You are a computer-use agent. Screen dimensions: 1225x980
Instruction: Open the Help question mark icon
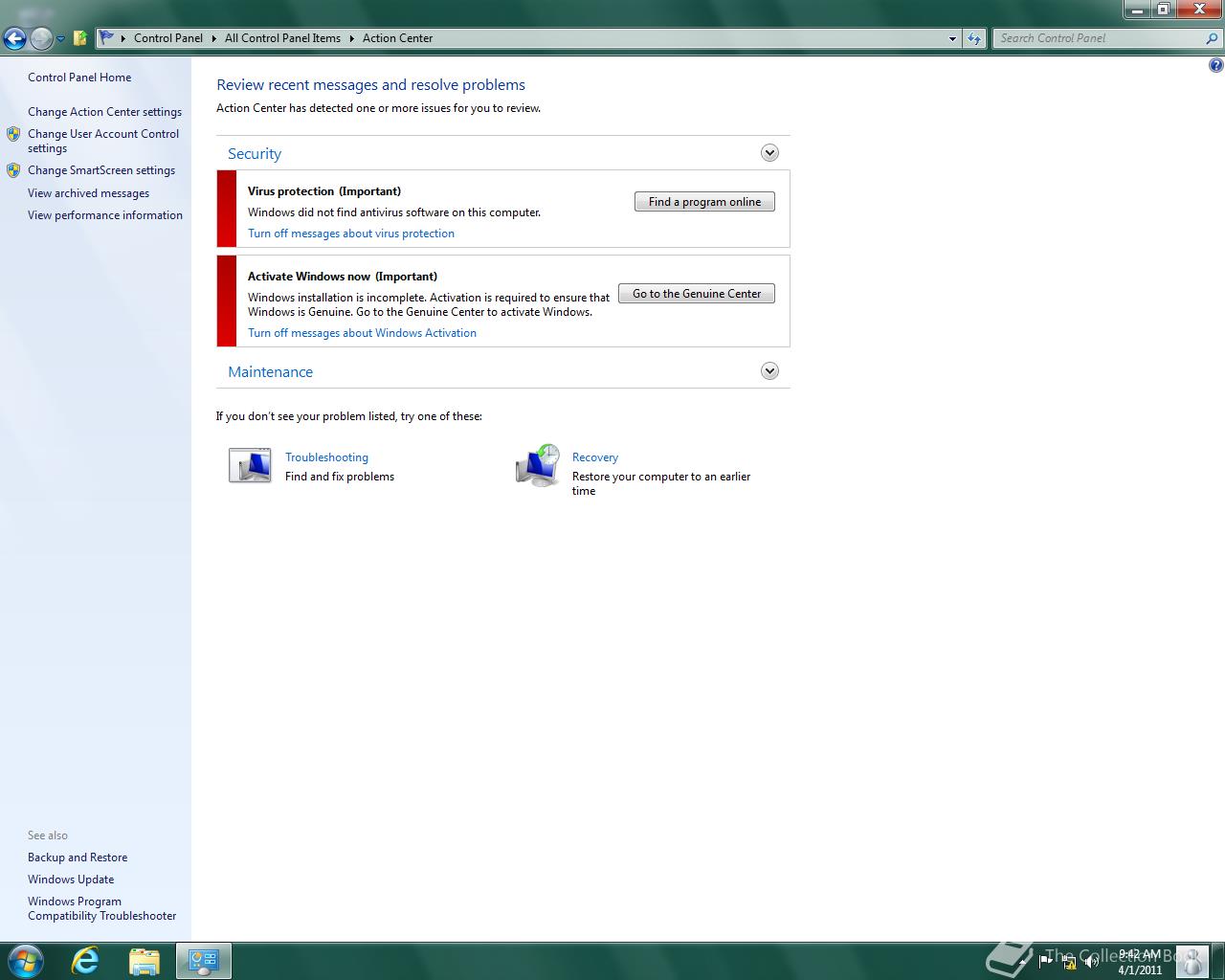tap(1215, 65)
